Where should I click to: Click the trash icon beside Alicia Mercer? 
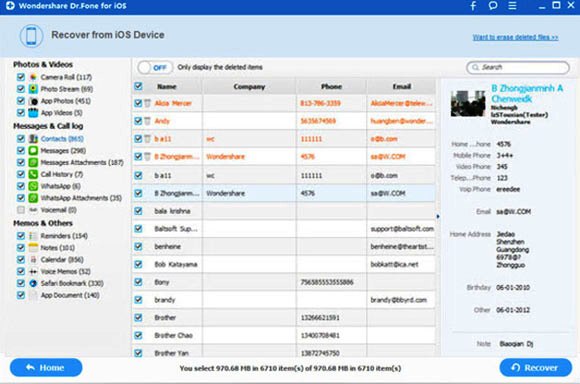pos(147,103)
